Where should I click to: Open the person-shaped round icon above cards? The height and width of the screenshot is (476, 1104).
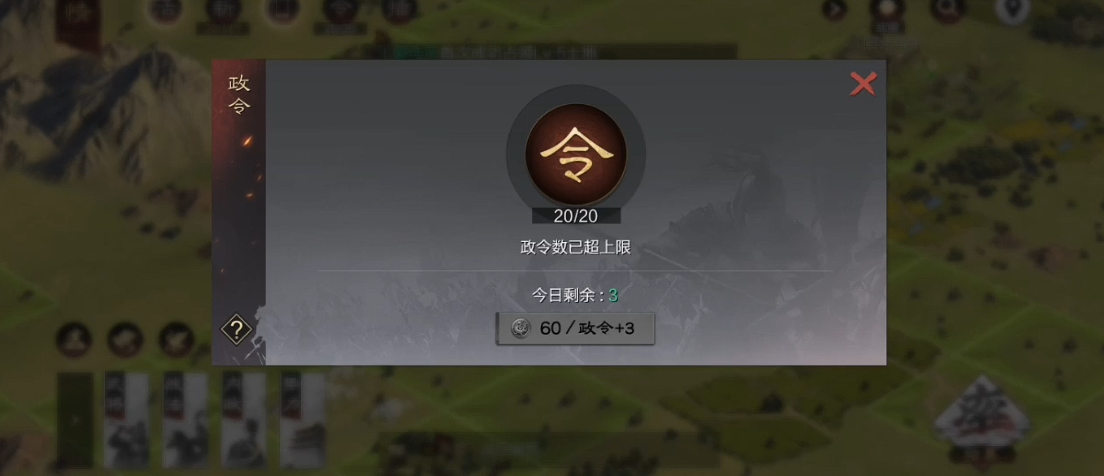(73, 339)
